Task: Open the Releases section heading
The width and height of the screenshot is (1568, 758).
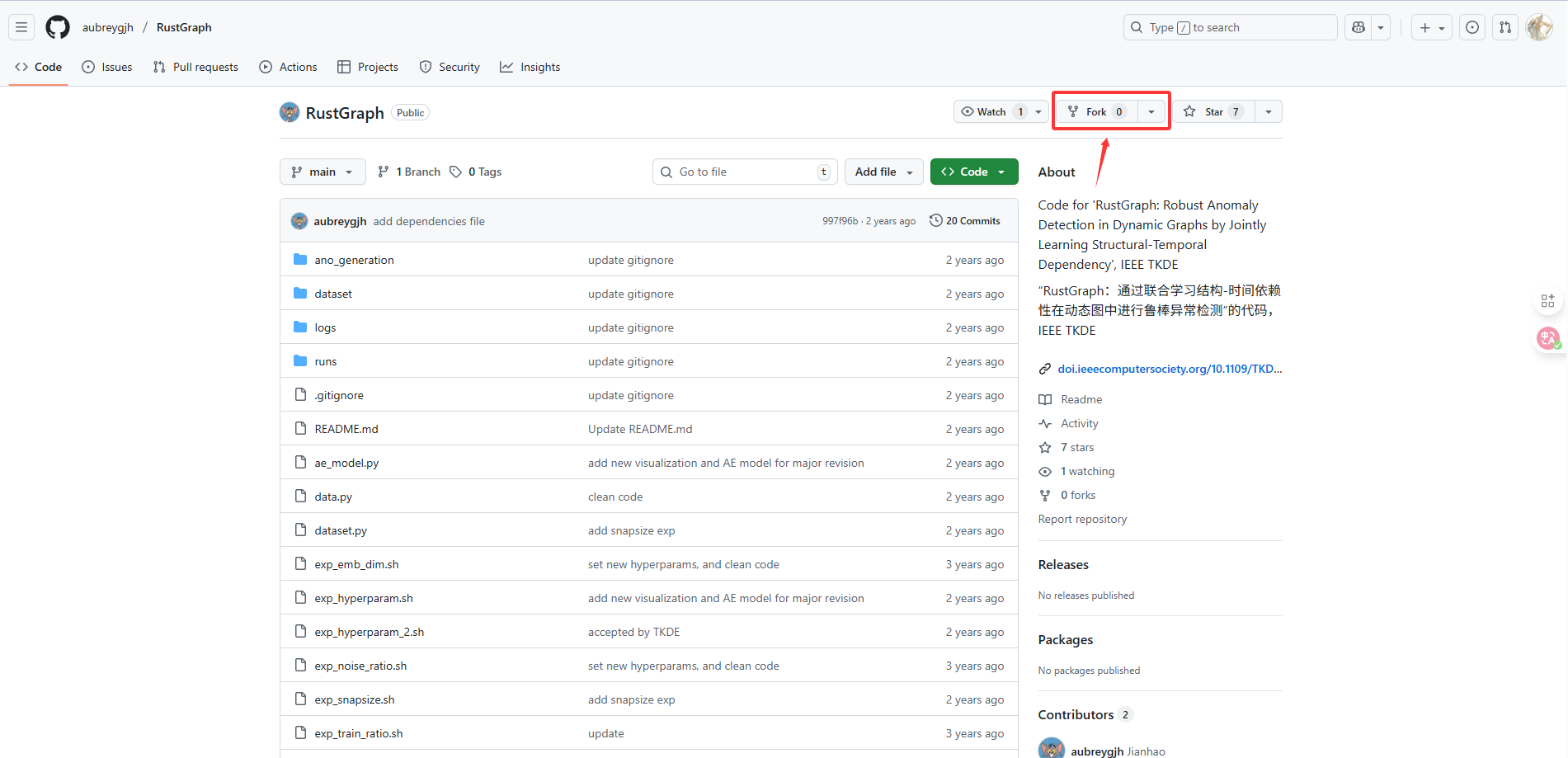Action: click(1063, 564)
